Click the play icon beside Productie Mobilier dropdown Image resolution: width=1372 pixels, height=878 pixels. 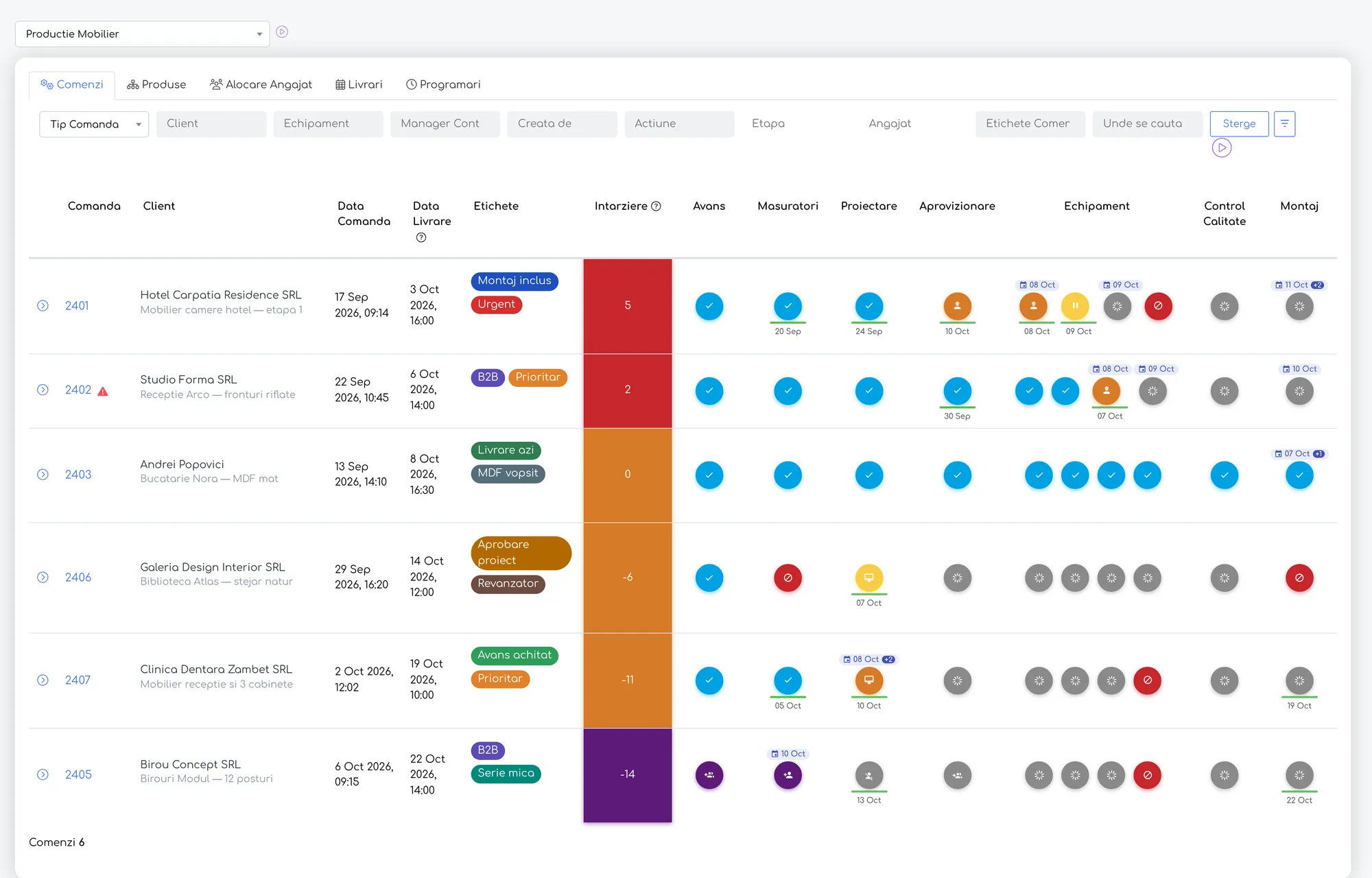click(282, 32)
